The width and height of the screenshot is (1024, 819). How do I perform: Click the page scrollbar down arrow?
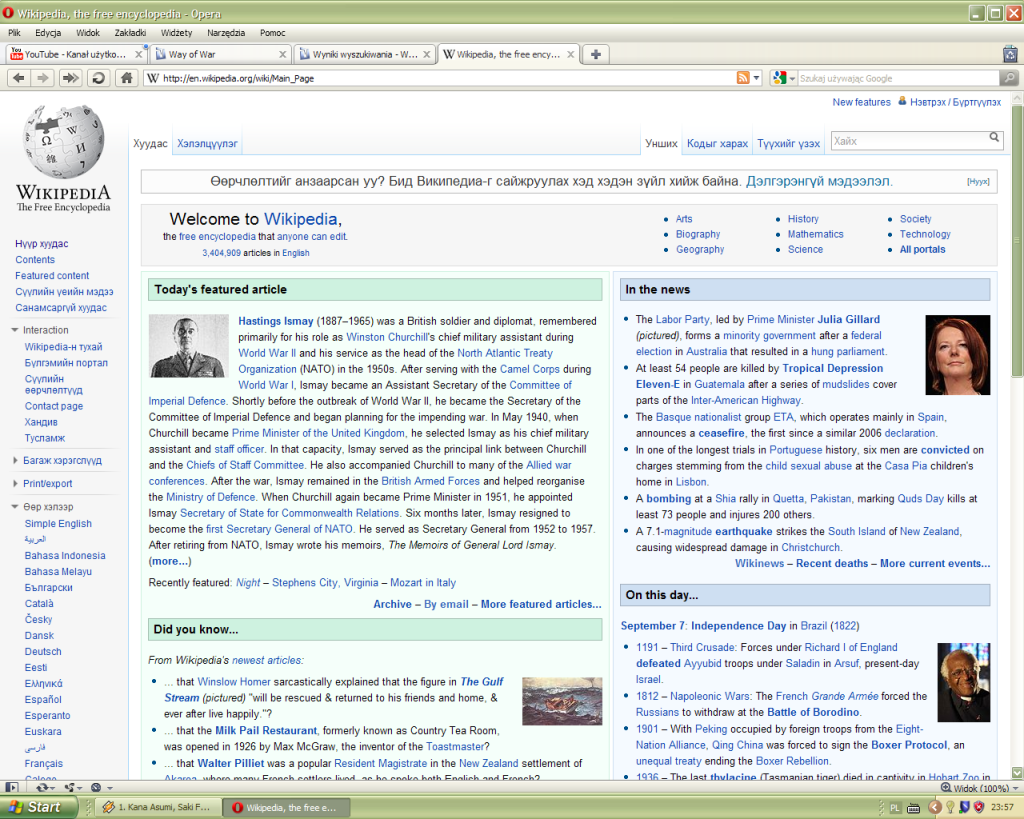click(x=1017, y=773)
